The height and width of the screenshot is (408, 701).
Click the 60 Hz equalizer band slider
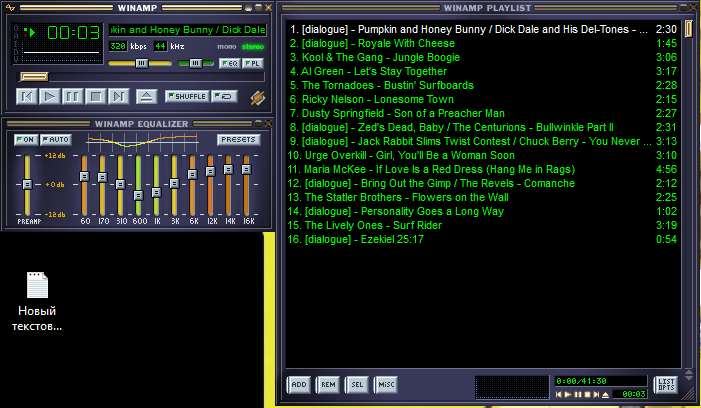pyautogui.click(x=84, y=177)
